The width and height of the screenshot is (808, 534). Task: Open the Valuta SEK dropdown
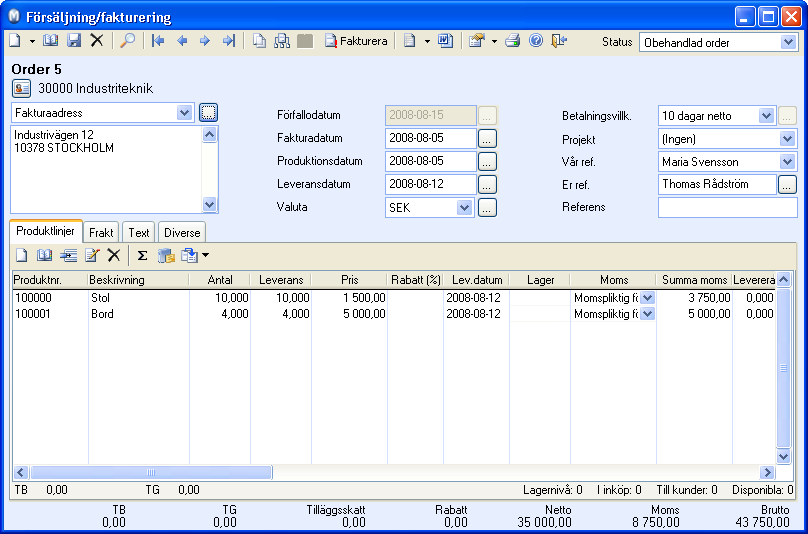[464, 208]
